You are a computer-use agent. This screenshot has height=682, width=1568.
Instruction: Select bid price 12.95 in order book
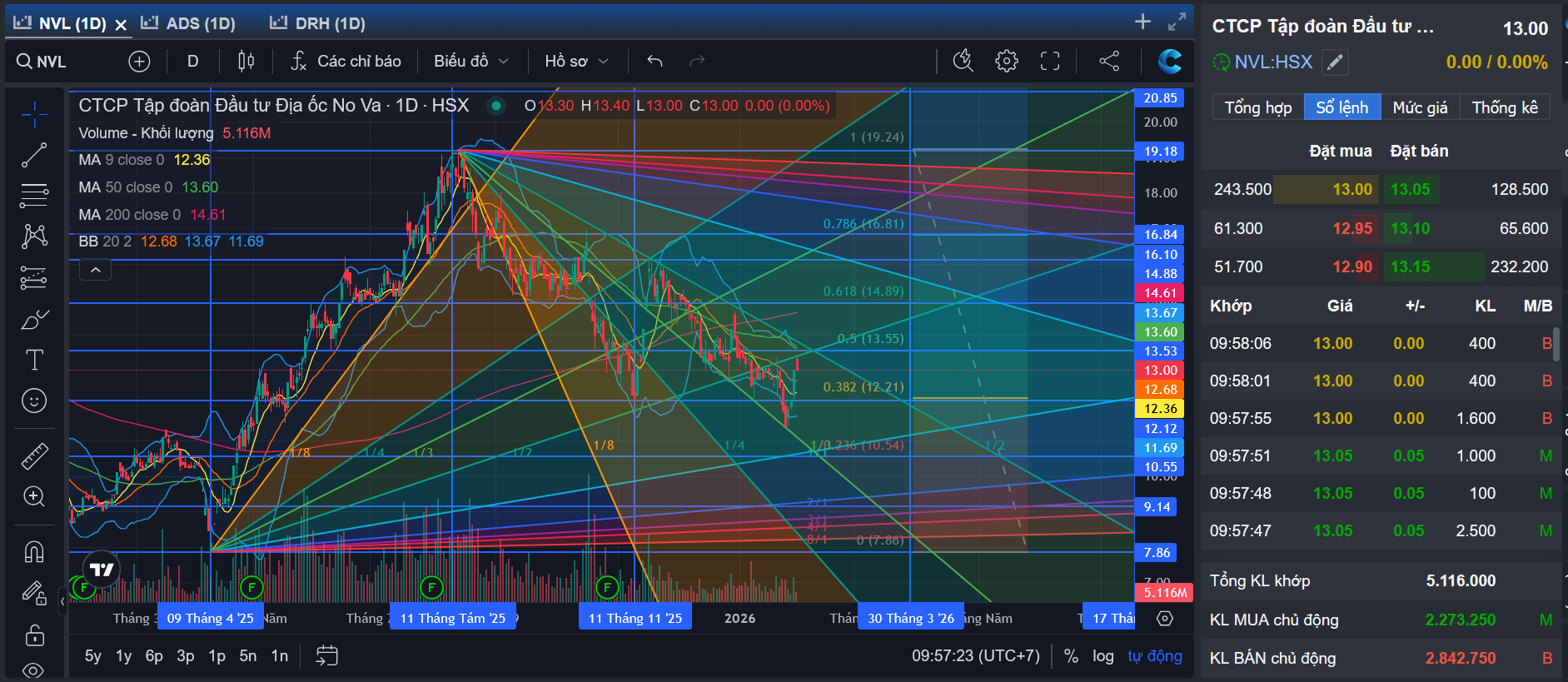coord(1352,228)
